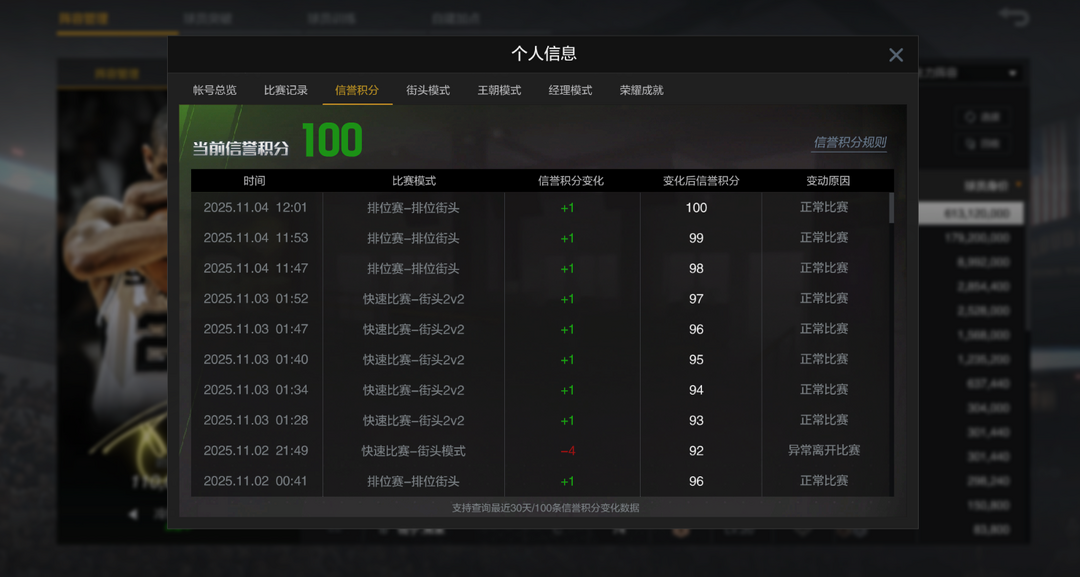Click the large green 100 credit score
The width and height of the screenshot is (1080, 577).
point(332,140)
